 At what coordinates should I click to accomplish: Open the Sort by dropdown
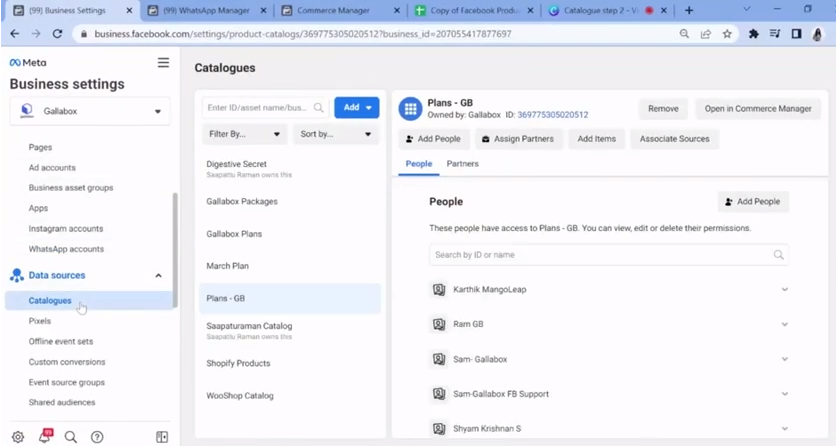336,134
